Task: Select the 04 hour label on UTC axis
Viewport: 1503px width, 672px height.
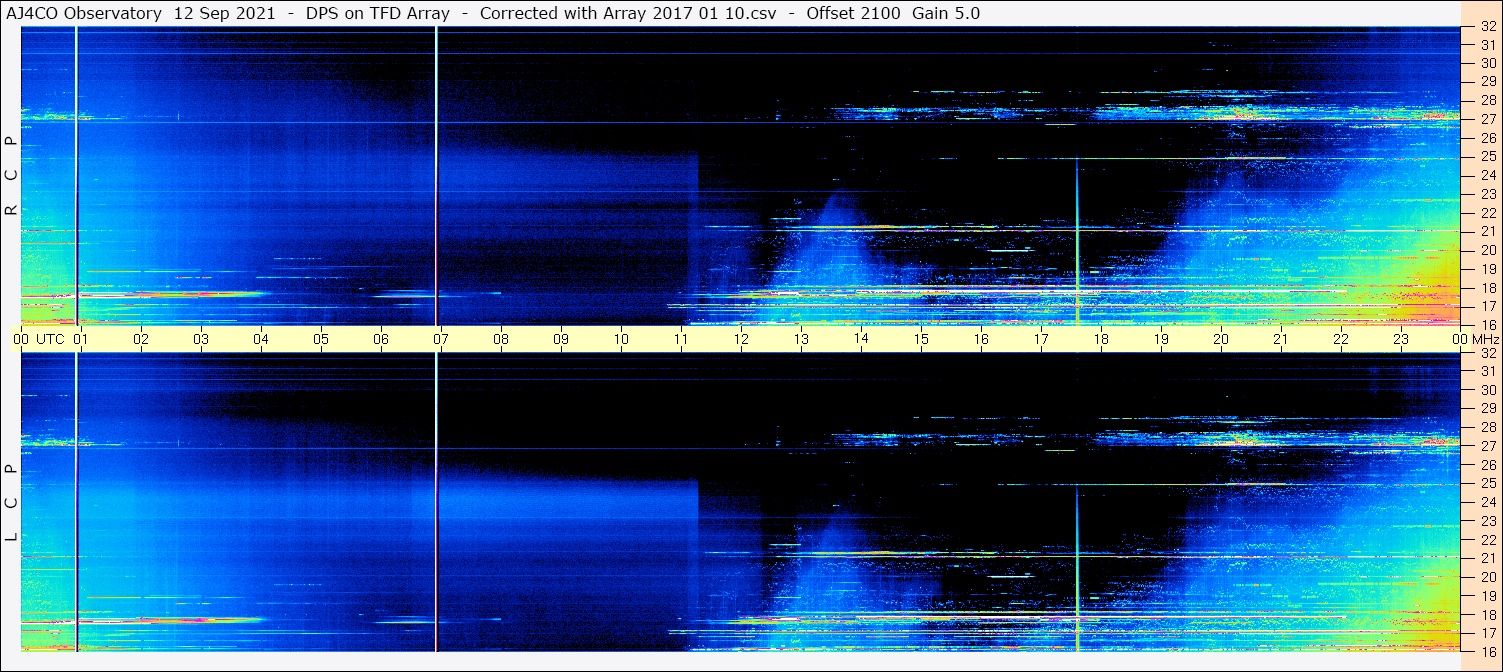Action: [x=261, y=339]
